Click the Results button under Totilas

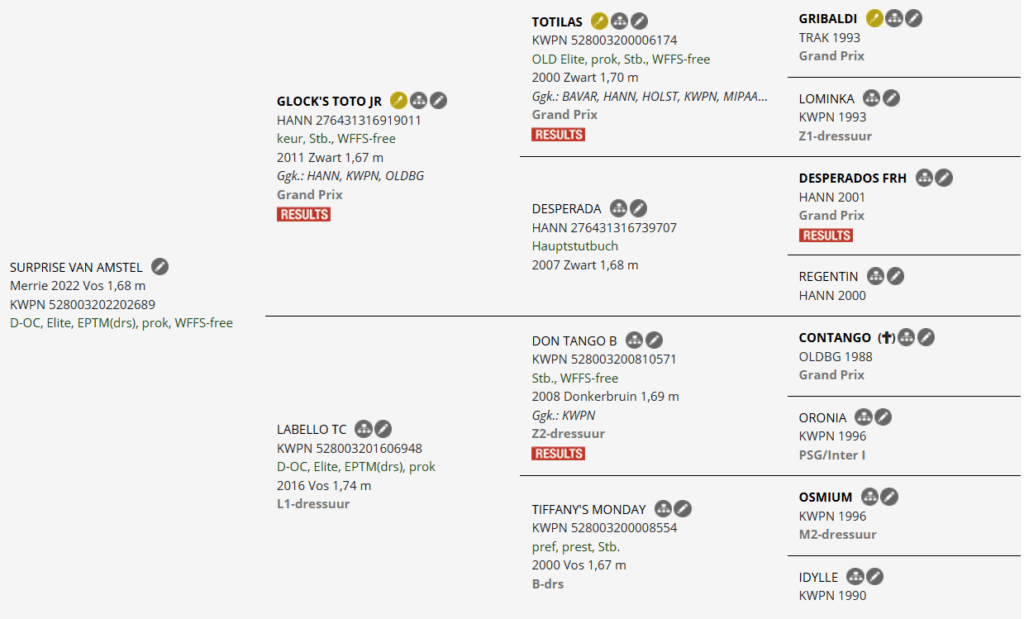pyautogui.click(x=558, y=134)
